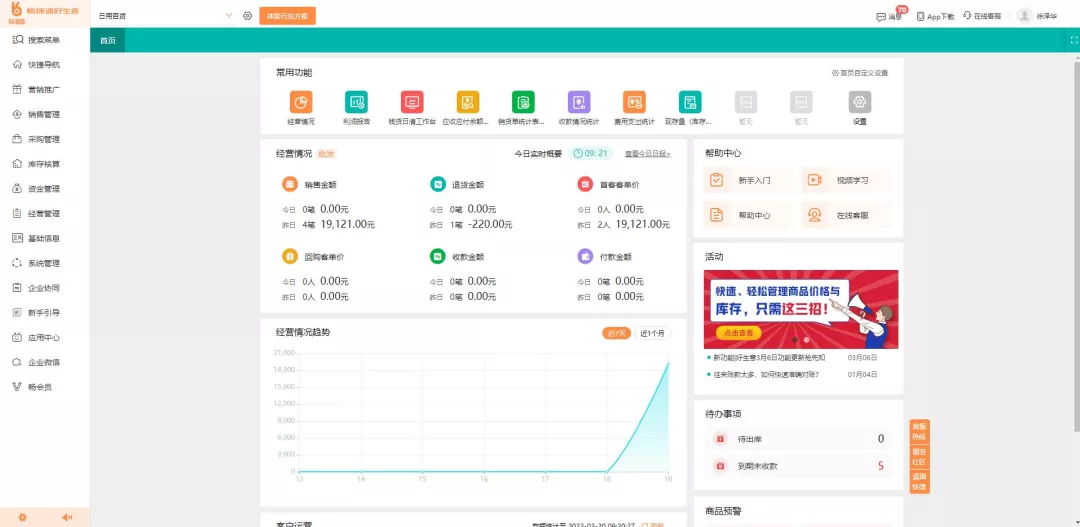
Task: Click the settings gear at sidebar bottom
Action: pyautogui.click(x=22, y=517)
